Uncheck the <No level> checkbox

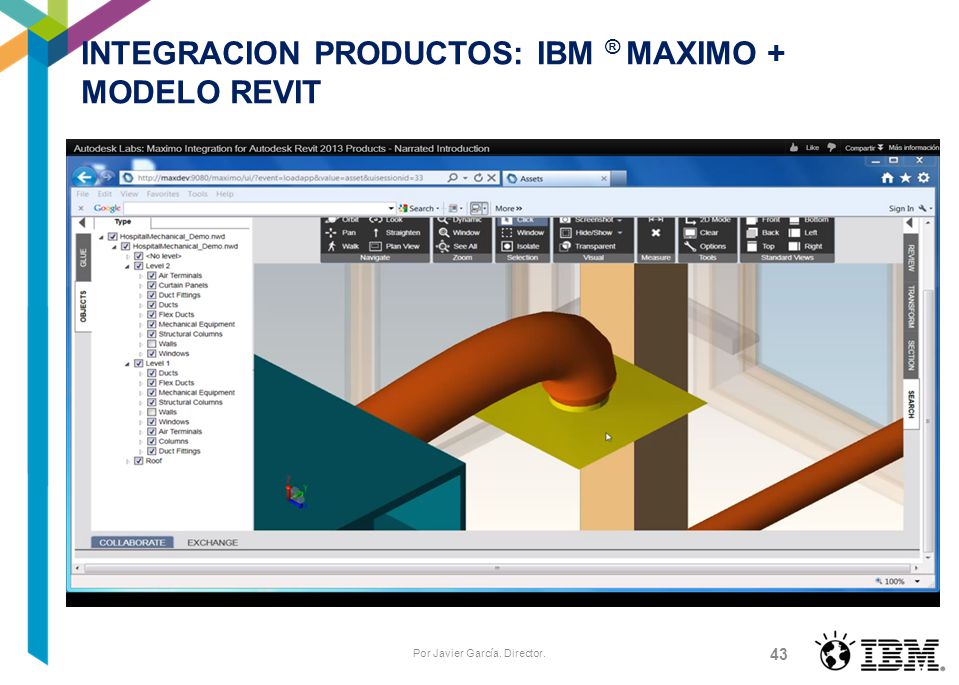(x=138, y=256)
